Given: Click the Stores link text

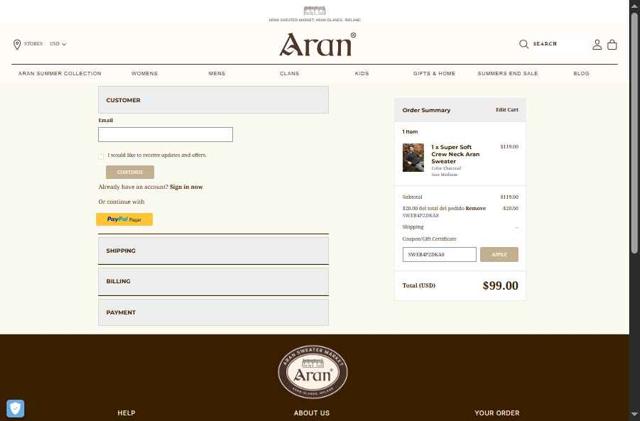Looking at the screenshot, I should pyautogui.click(x=33, y=44).
